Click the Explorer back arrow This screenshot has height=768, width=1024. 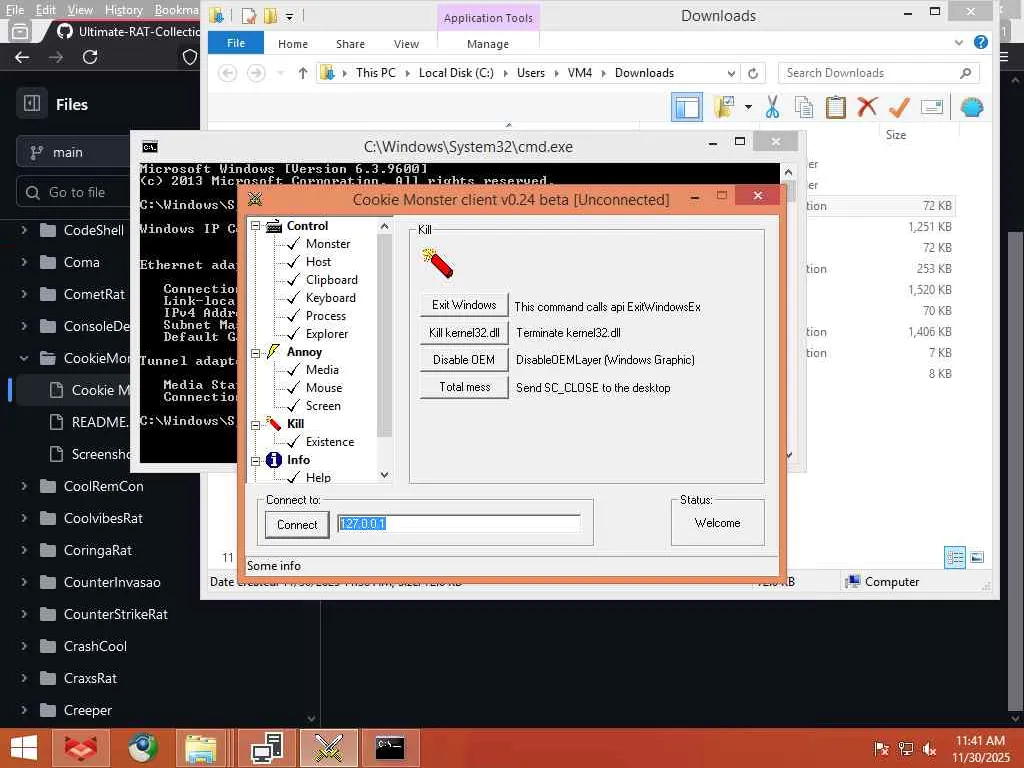pos(227,72)
